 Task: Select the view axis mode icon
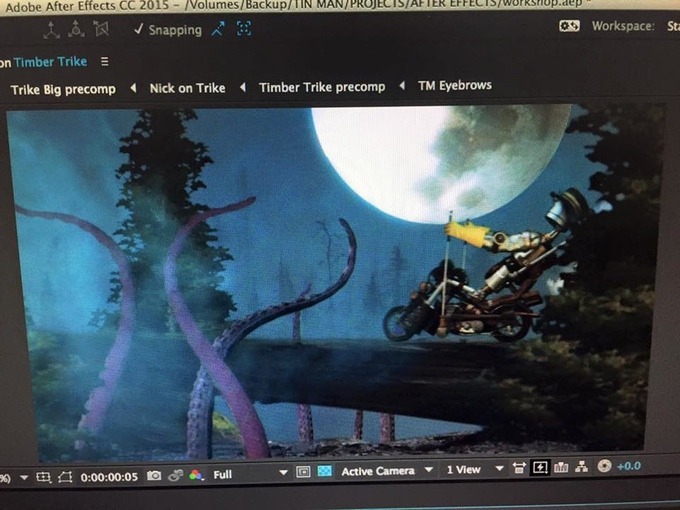(x=101, y=29)
